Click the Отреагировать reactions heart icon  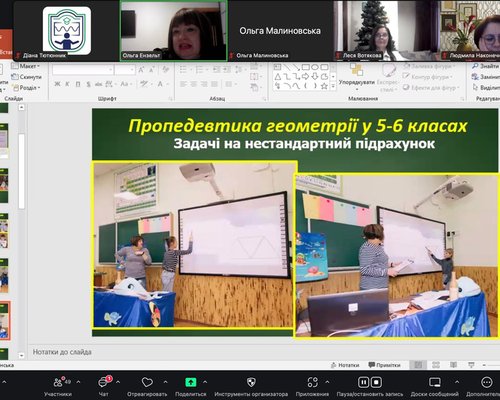pos(147,382)
